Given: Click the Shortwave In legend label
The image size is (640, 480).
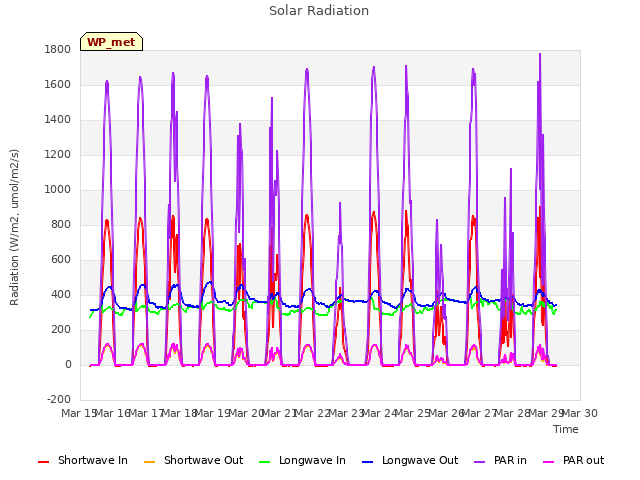Looking at the screenshot, I should coord(93,460).
